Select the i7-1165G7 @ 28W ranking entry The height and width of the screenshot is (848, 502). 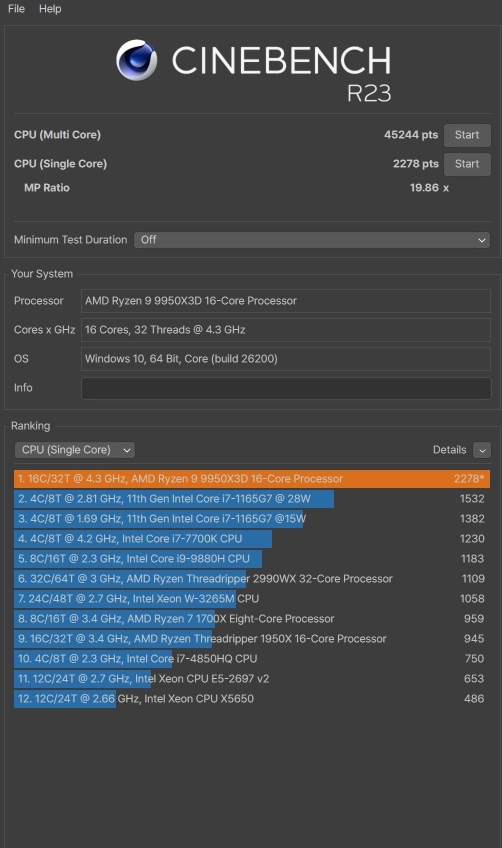[252, 499]
